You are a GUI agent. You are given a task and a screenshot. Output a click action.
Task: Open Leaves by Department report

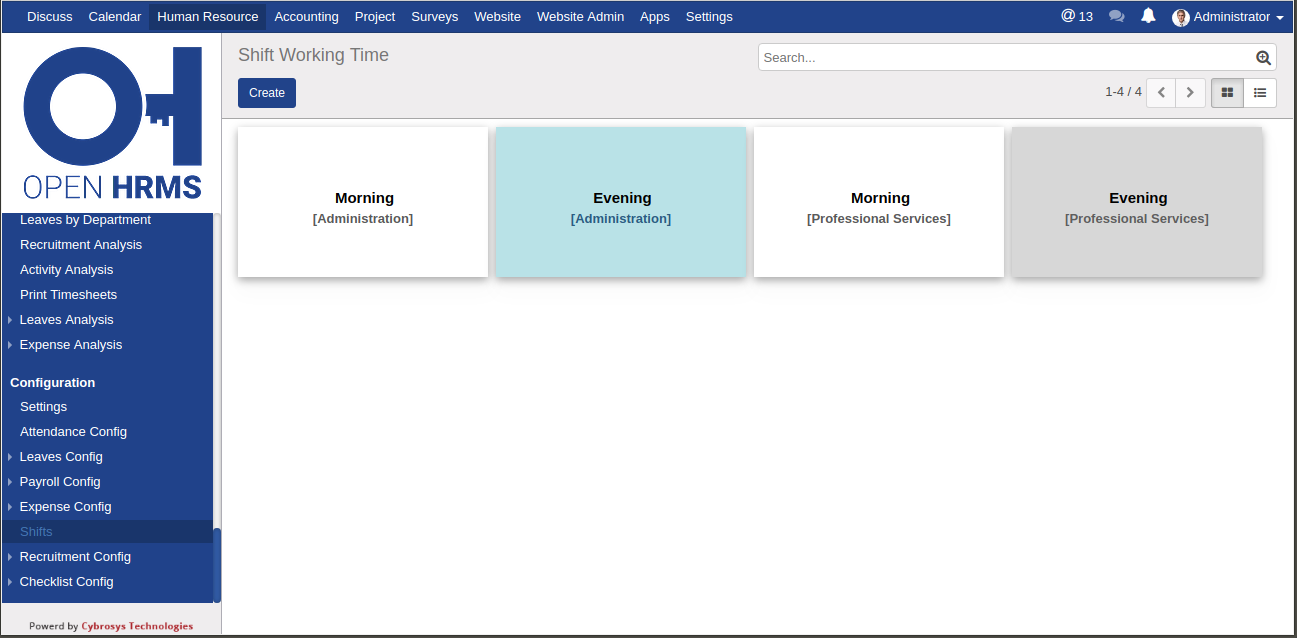pos(85,220)
